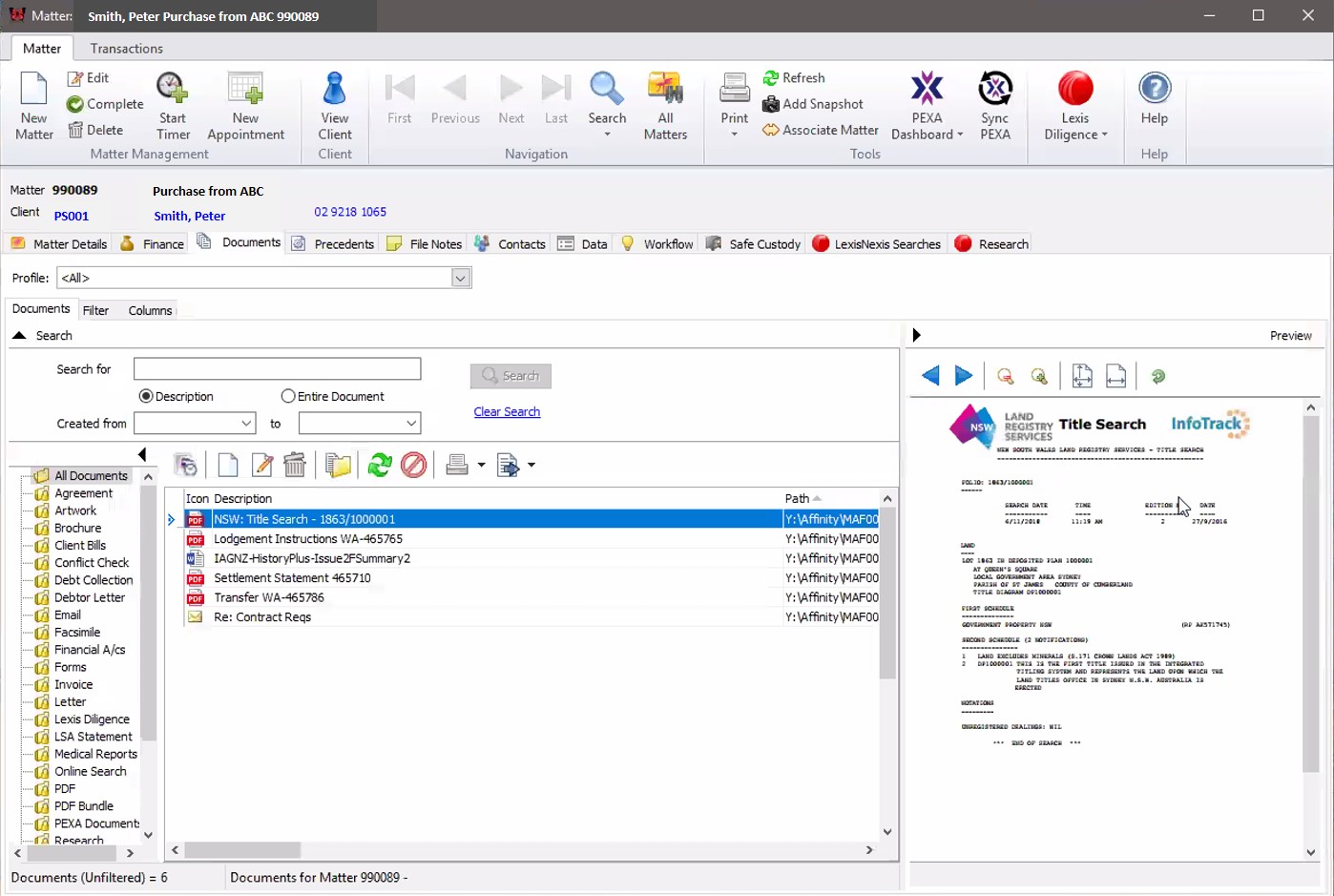
Task: Click the Clear Search link
Action: click(507, 411)
